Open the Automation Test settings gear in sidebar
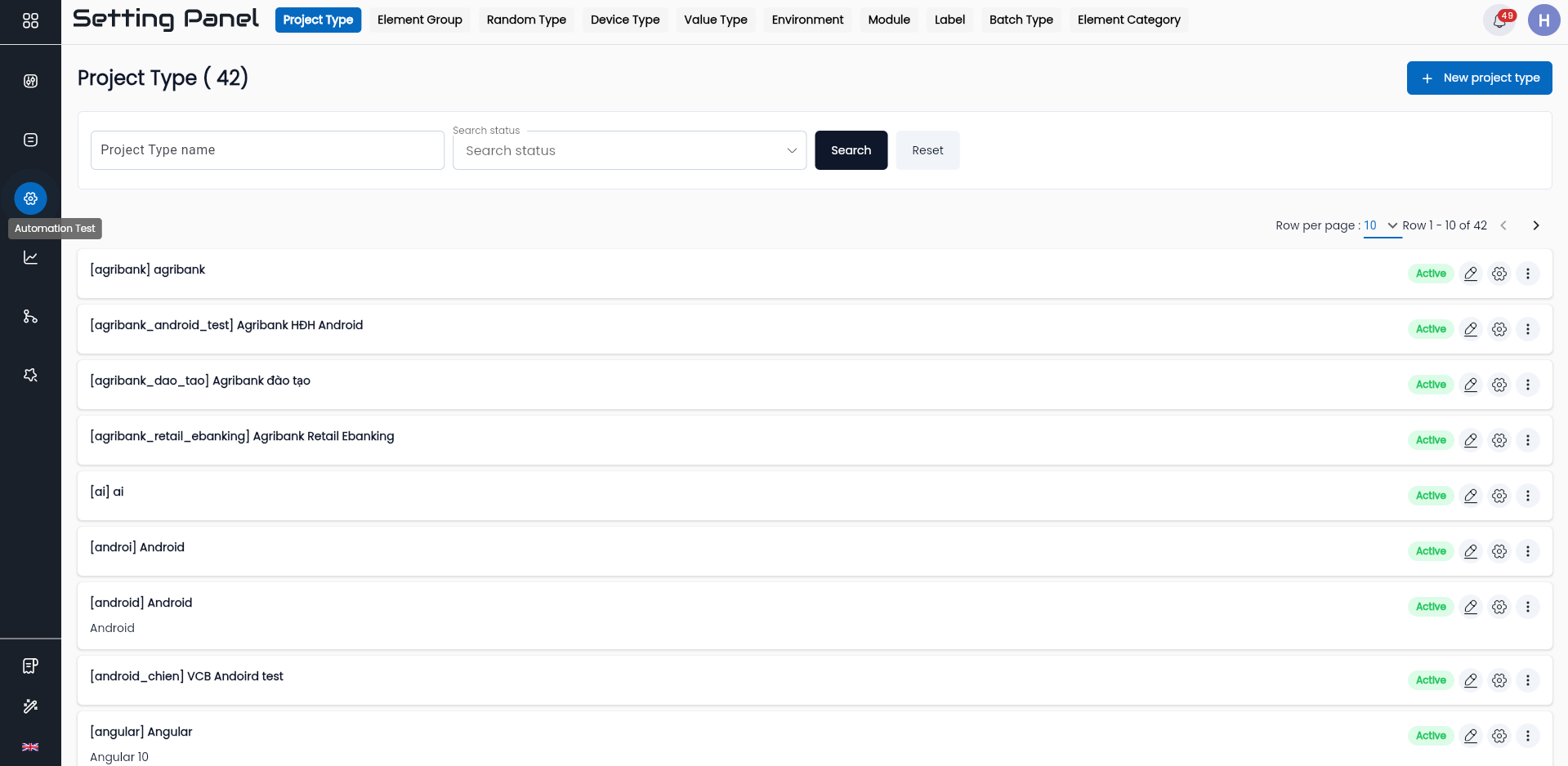The width and height of the screenshot is (1568, 766). [x=30, y=198]
